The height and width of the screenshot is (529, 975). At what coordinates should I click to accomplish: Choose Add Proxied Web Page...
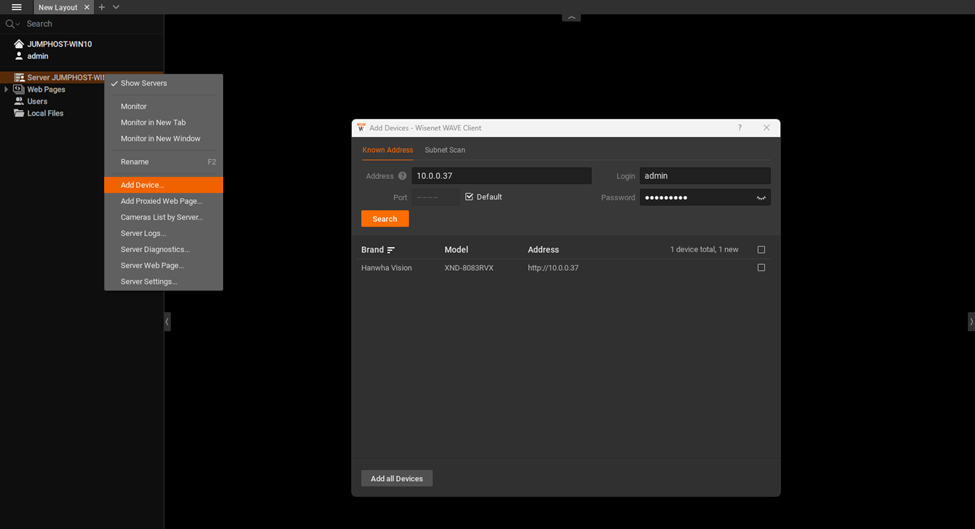coord(164,201)
